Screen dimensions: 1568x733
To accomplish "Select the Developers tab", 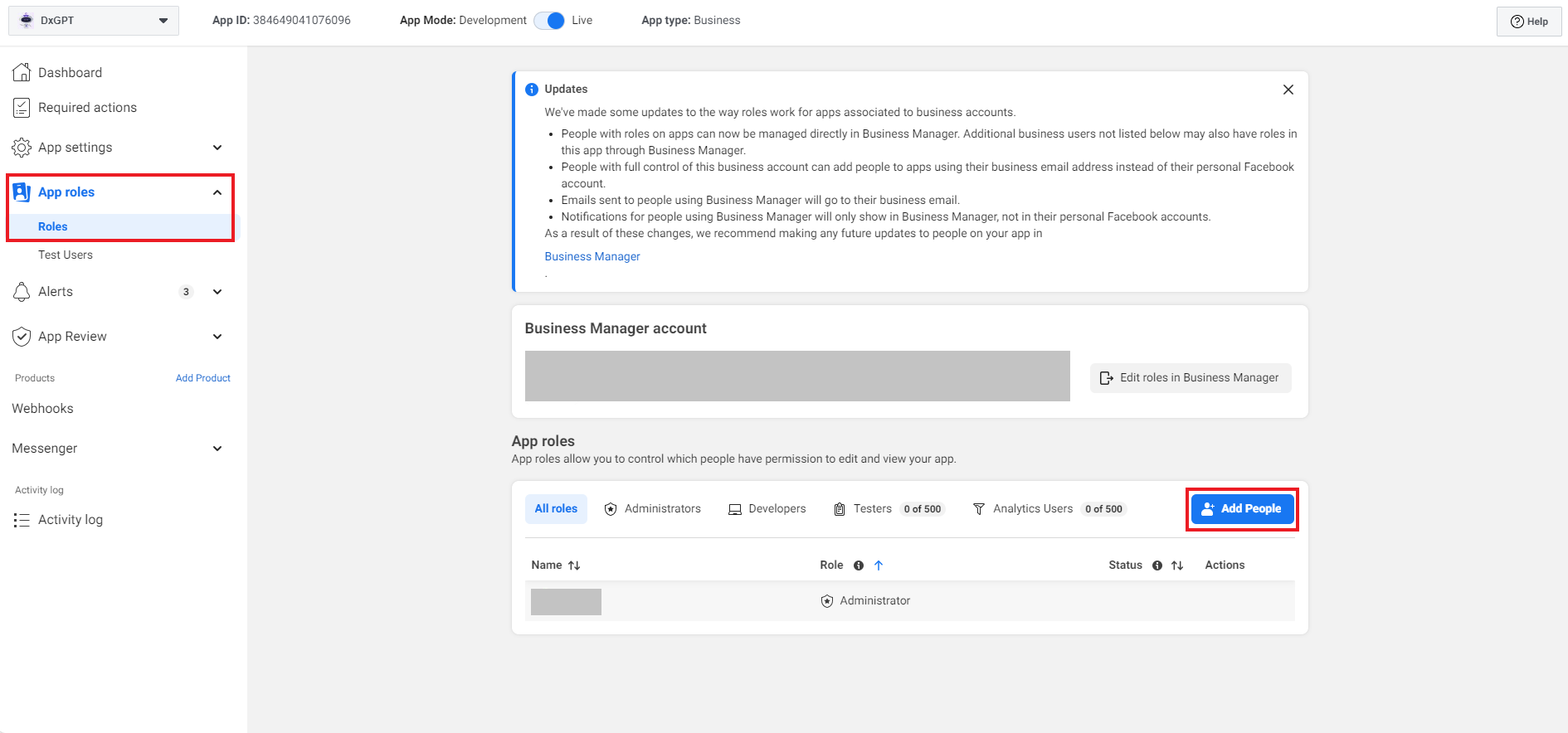I will 767,509.
